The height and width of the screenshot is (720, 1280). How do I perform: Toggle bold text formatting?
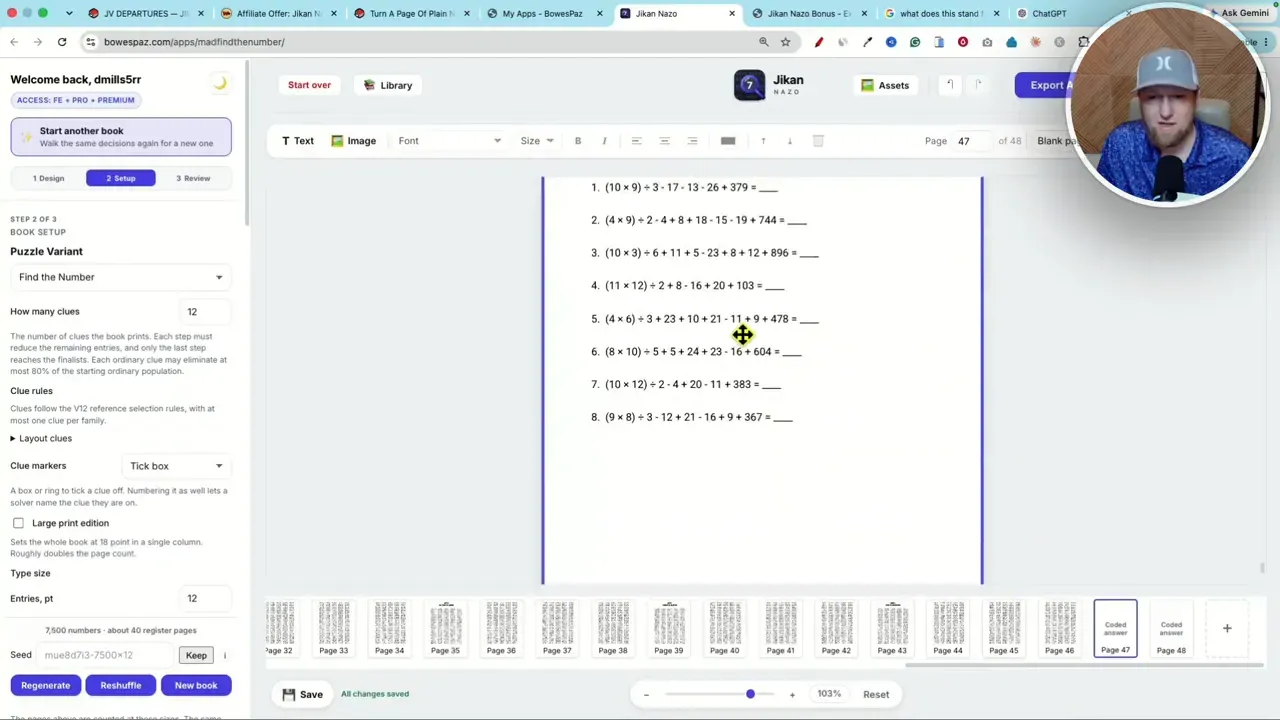click(x=577, y=141)
